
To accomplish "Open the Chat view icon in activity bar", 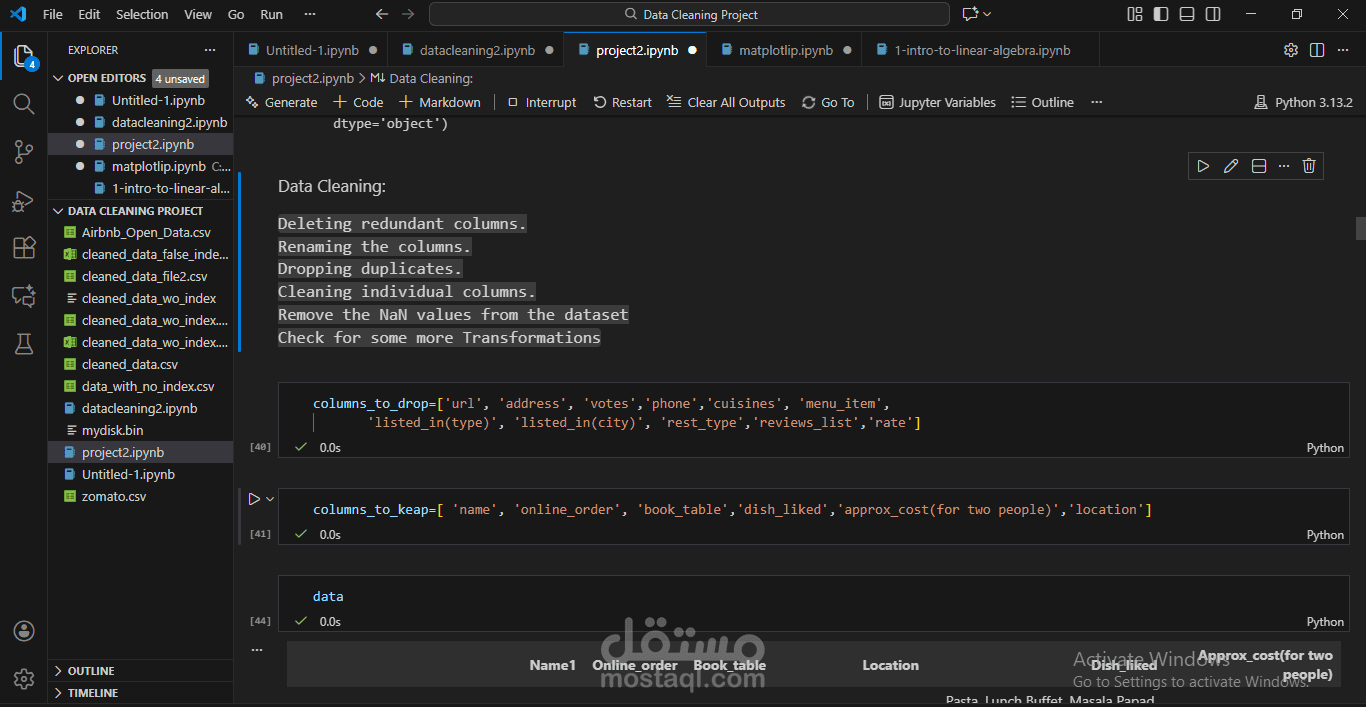I will (24, 296).
